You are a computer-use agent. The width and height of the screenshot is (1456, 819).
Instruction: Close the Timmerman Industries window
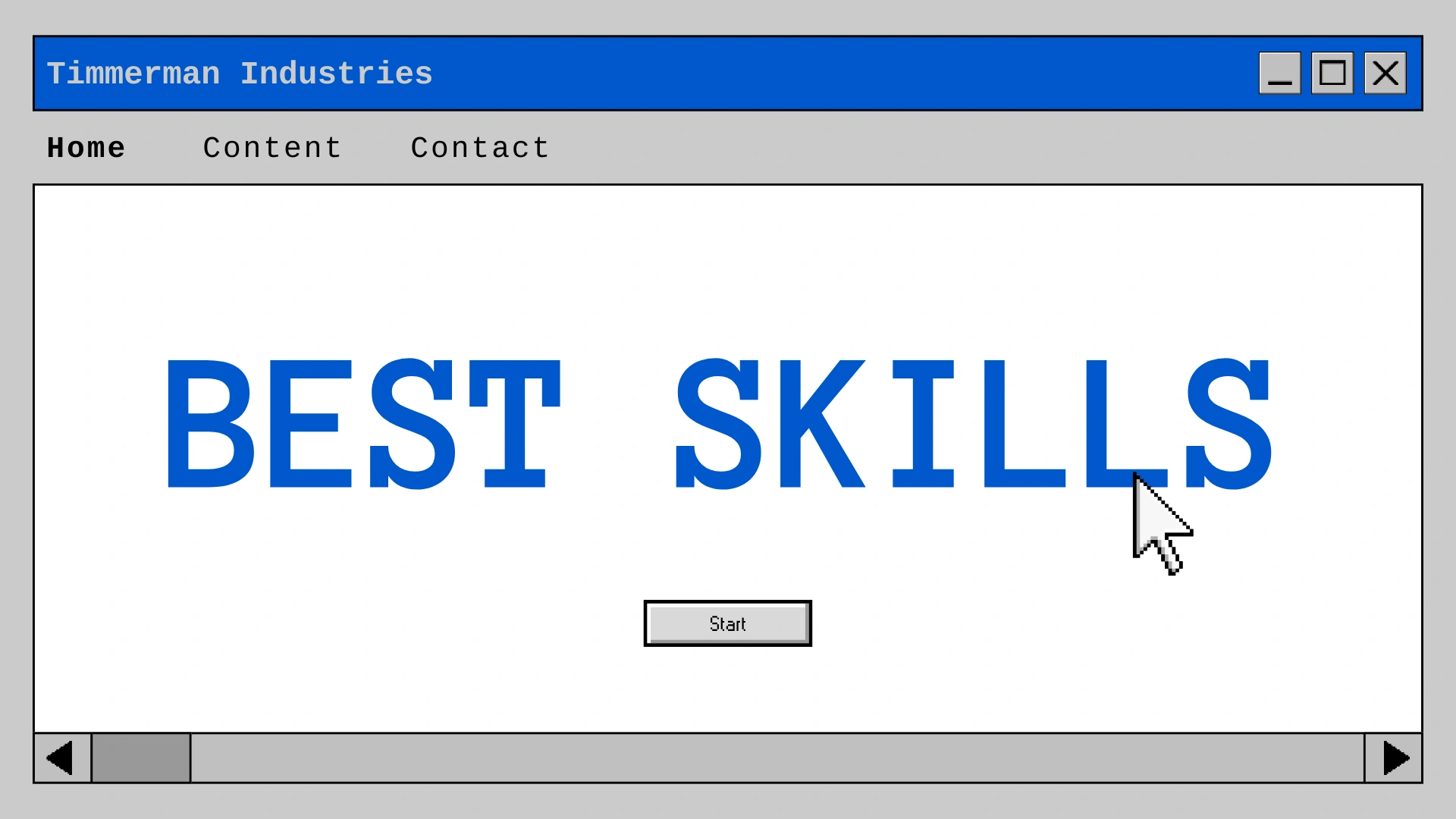1385,74
